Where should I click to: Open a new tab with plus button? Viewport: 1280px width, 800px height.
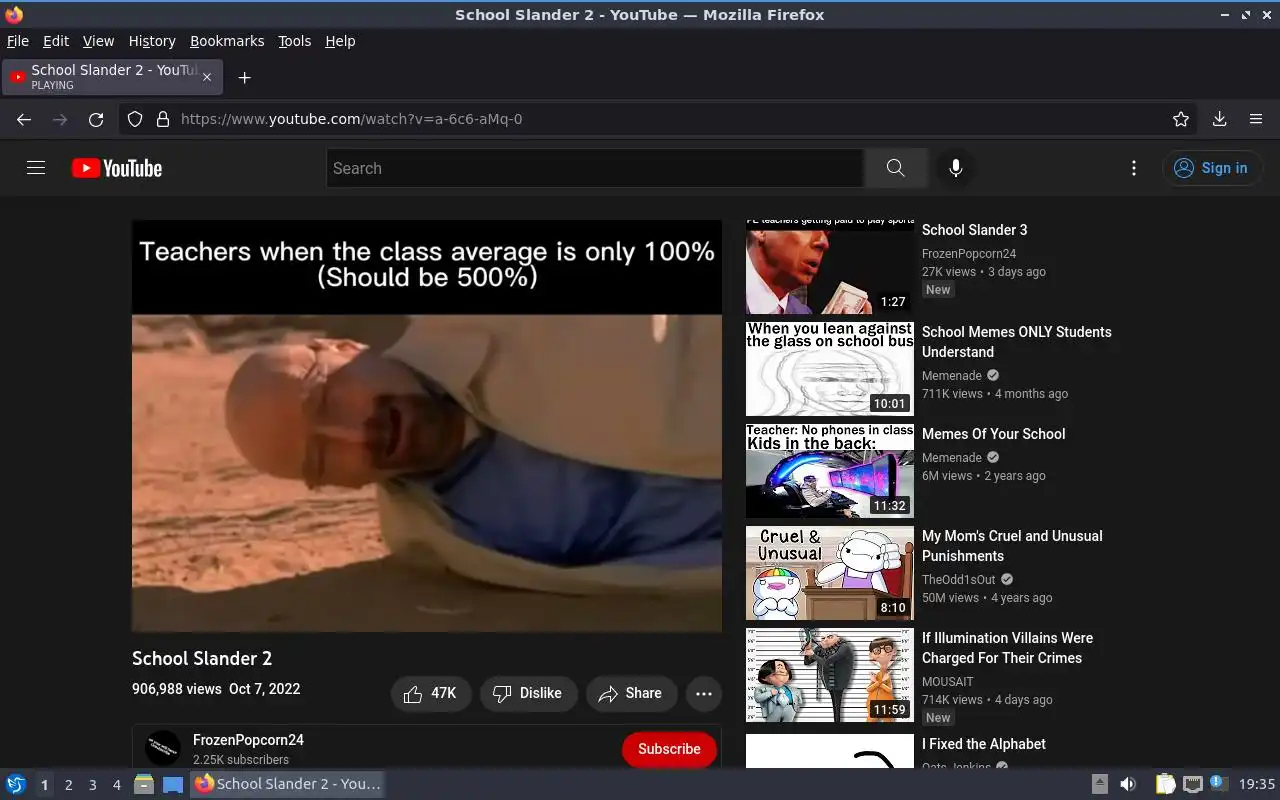point(244,77)
